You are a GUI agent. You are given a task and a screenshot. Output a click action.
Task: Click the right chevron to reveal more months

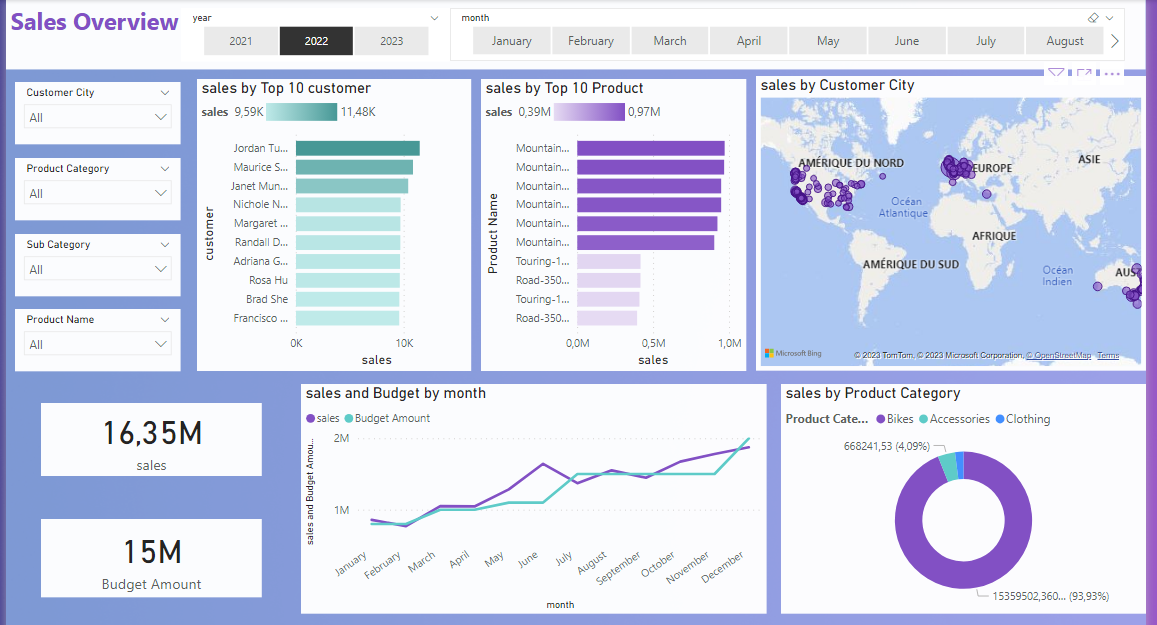point(1115,40)
